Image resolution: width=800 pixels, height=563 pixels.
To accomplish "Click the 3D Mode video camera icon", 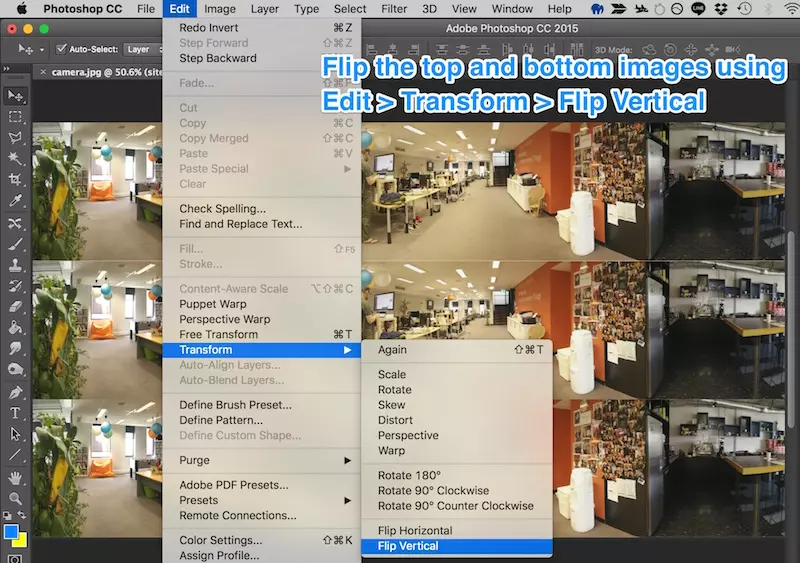I will coord(733,50).
